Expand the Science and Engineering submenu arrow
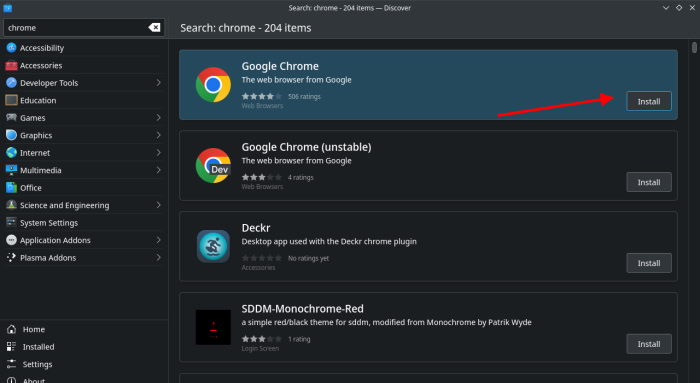The height and width of the screenshot is (383, 700). click(158, 205)
